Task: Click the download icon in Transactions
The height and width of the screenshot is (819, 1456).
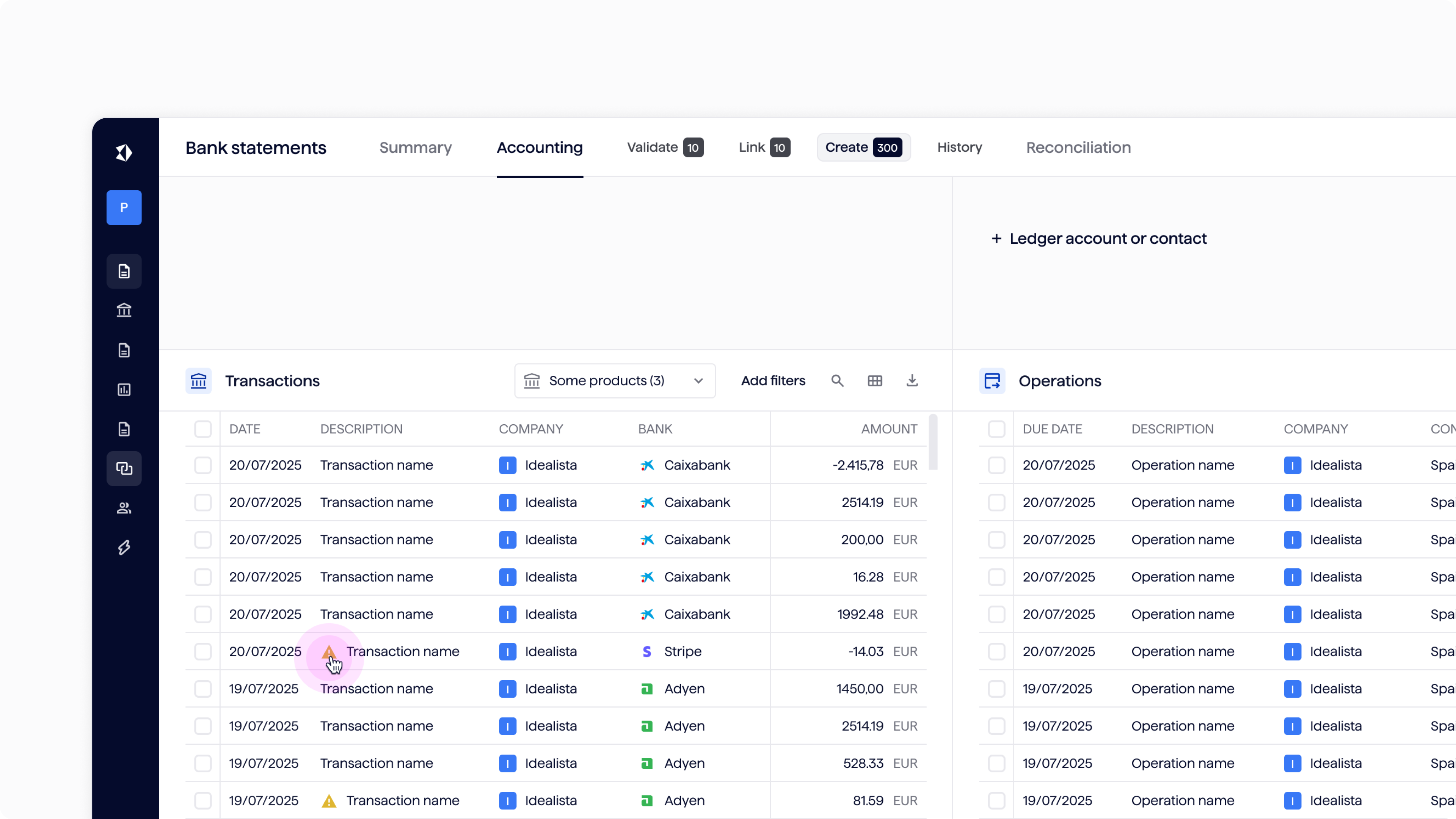Action: (912, 381)
